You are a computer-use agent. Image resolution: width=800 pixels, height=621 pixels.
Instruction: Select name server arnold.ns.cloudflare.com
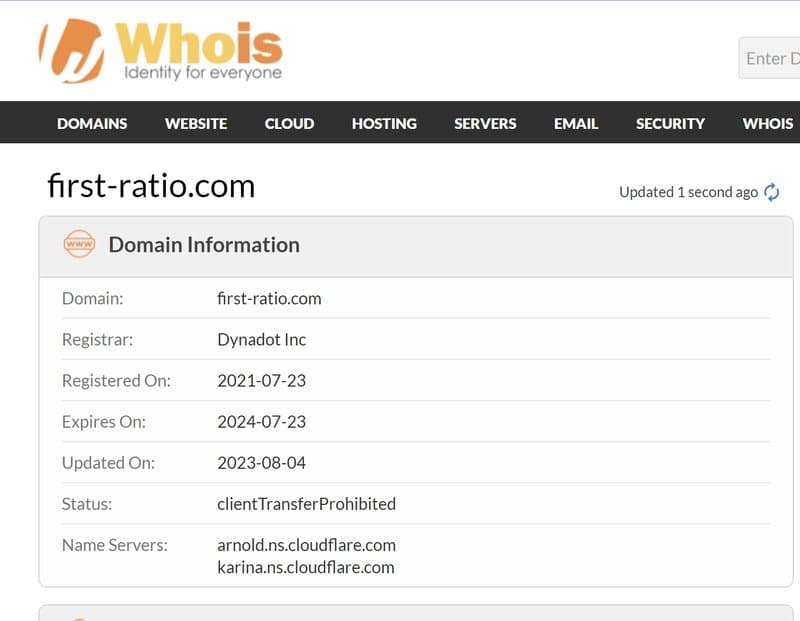coord(306,545)
